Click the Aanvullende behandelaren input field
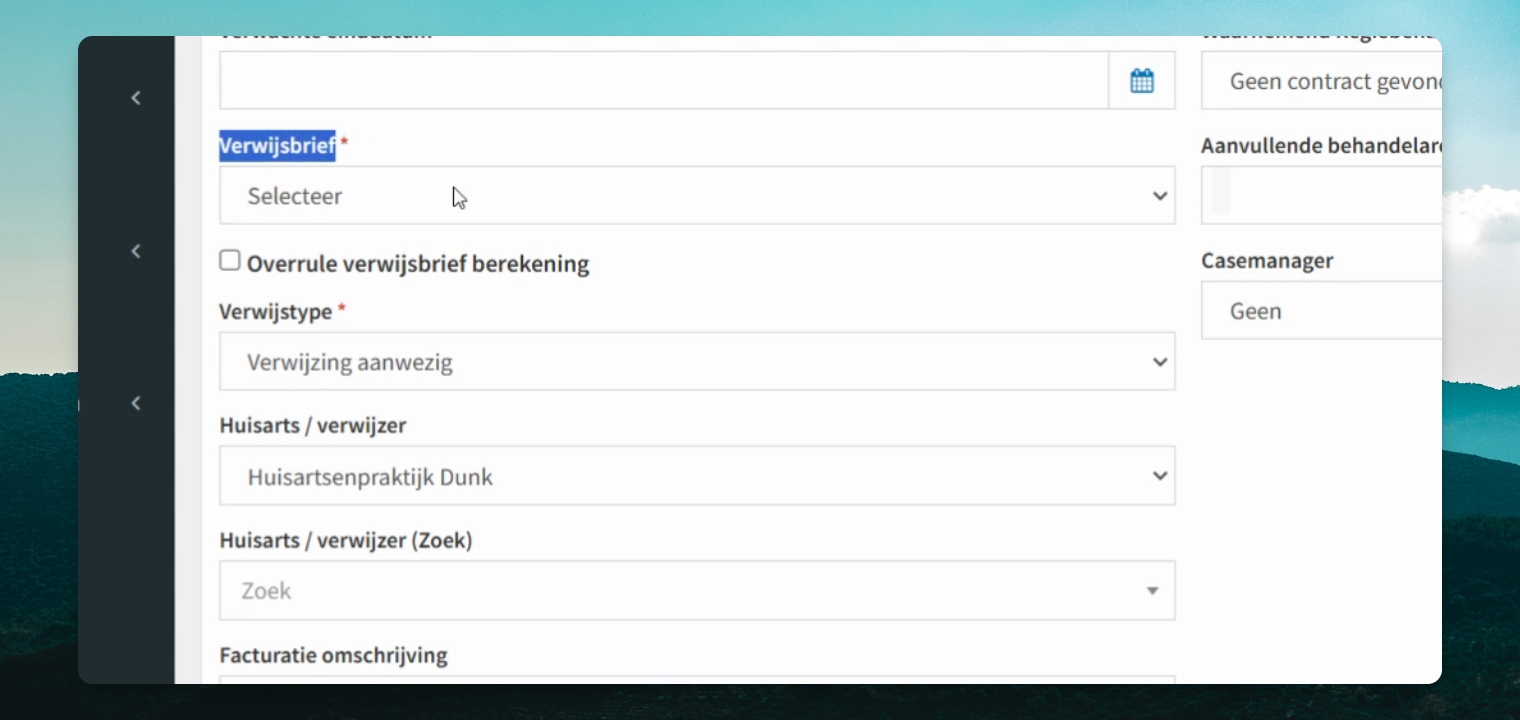Screen dimensions: 1520x720 (x=1321, y=195)
